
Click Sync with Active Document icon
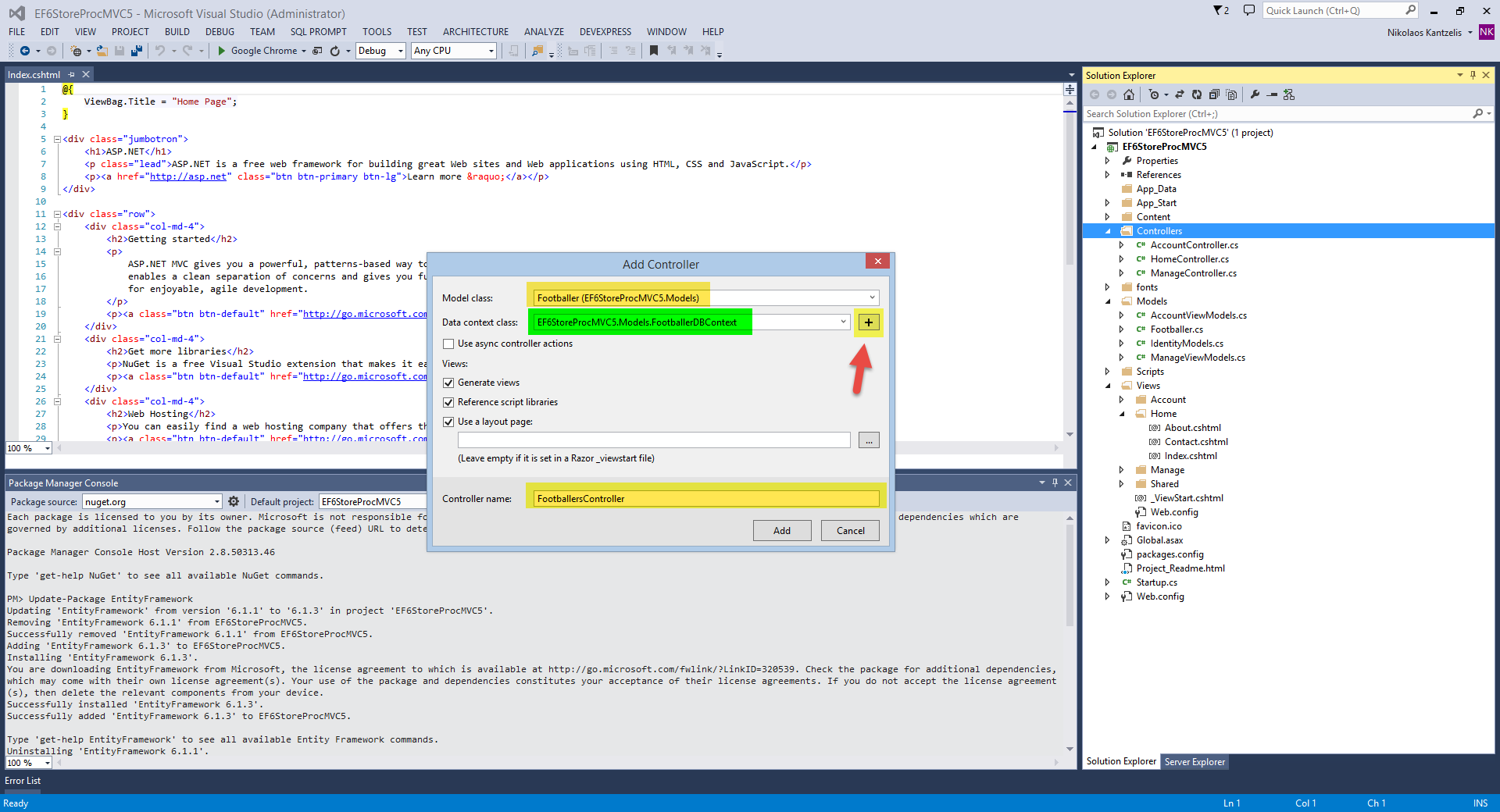(x=1180, y=94)
